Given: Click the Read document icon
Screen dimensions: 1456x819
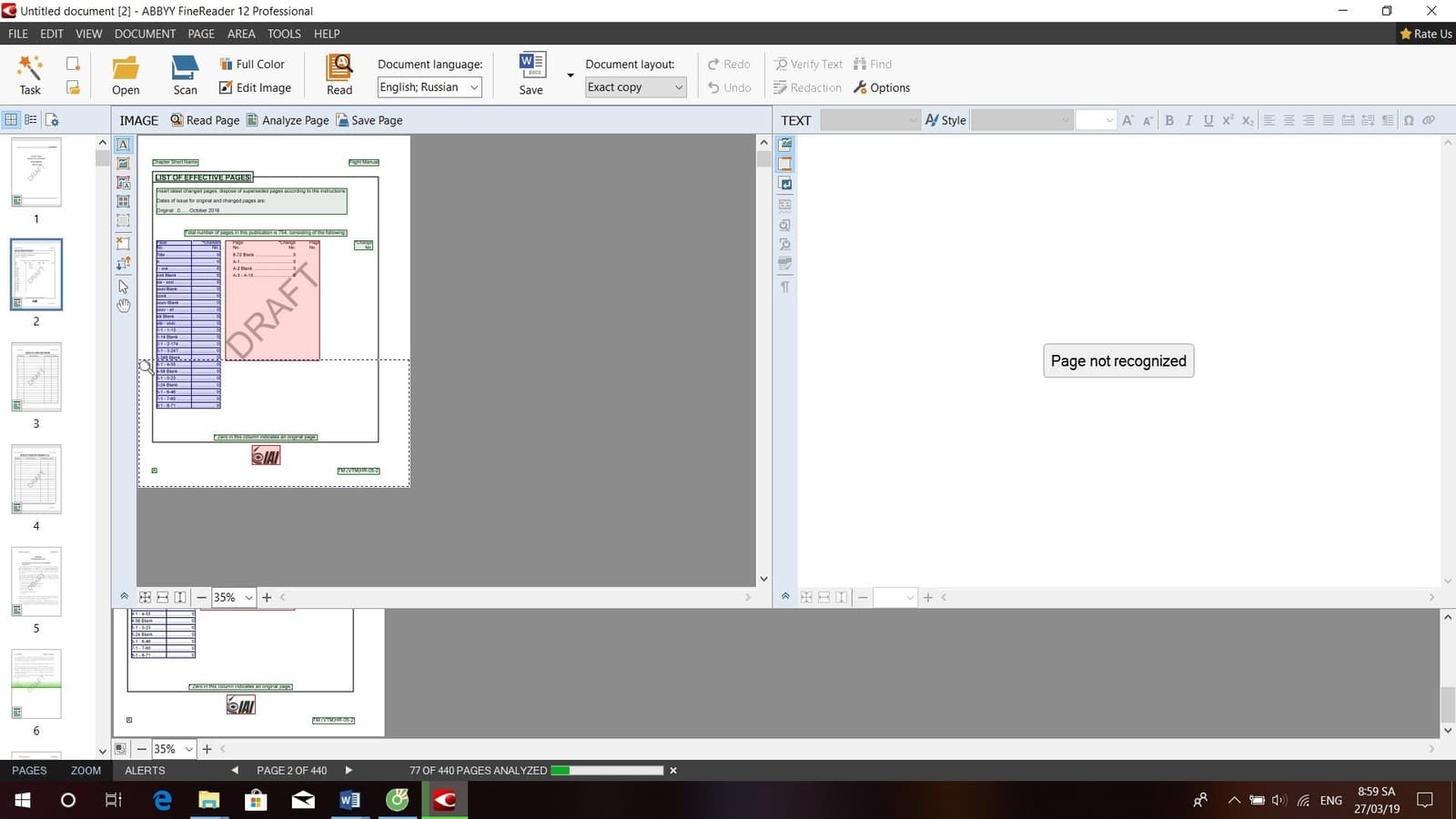Looking at the screenshot, I should click(x=339, y=75).
